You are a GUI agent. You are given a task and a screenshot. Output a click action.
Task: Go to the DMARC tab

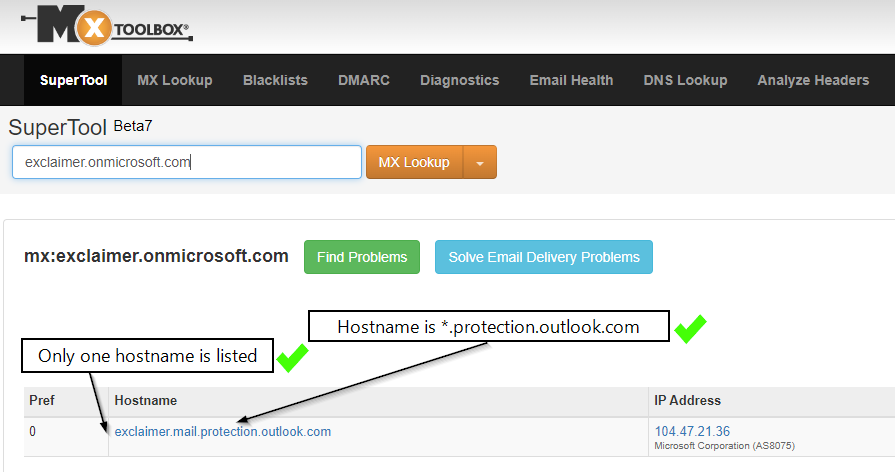click(364, 80)
